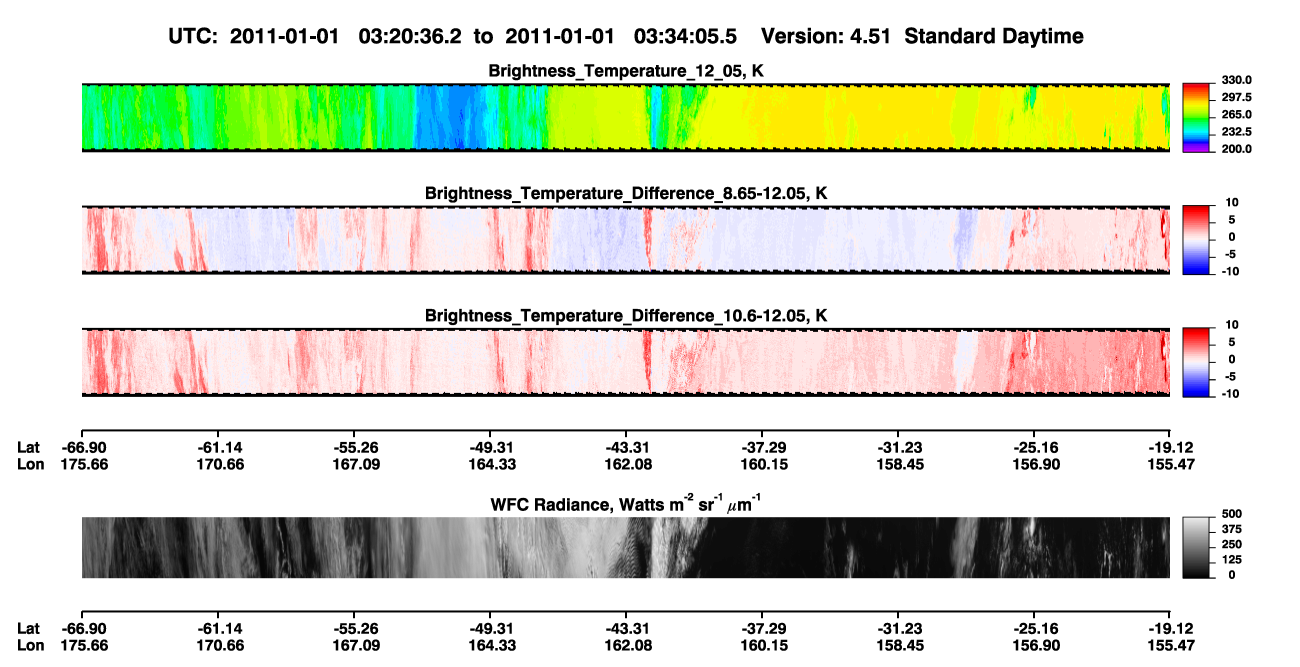Click the '265.0' color bar label
1300x667 pixels.
click(1236, 115)
